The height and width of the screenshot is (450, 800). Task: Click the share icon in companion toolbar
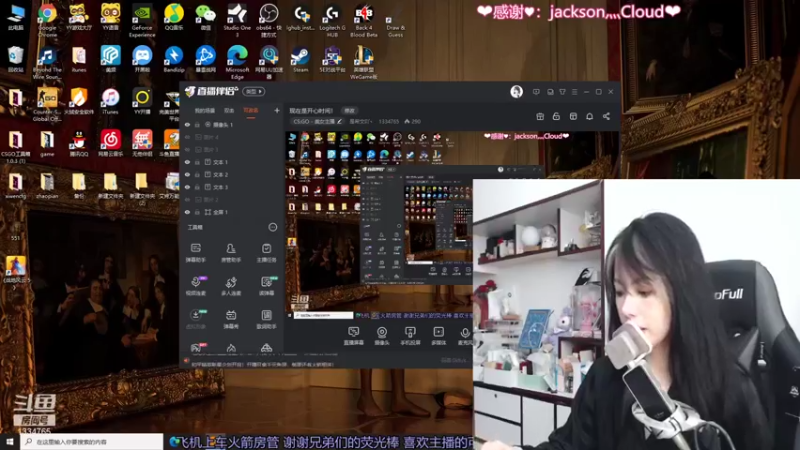[606, 116]
